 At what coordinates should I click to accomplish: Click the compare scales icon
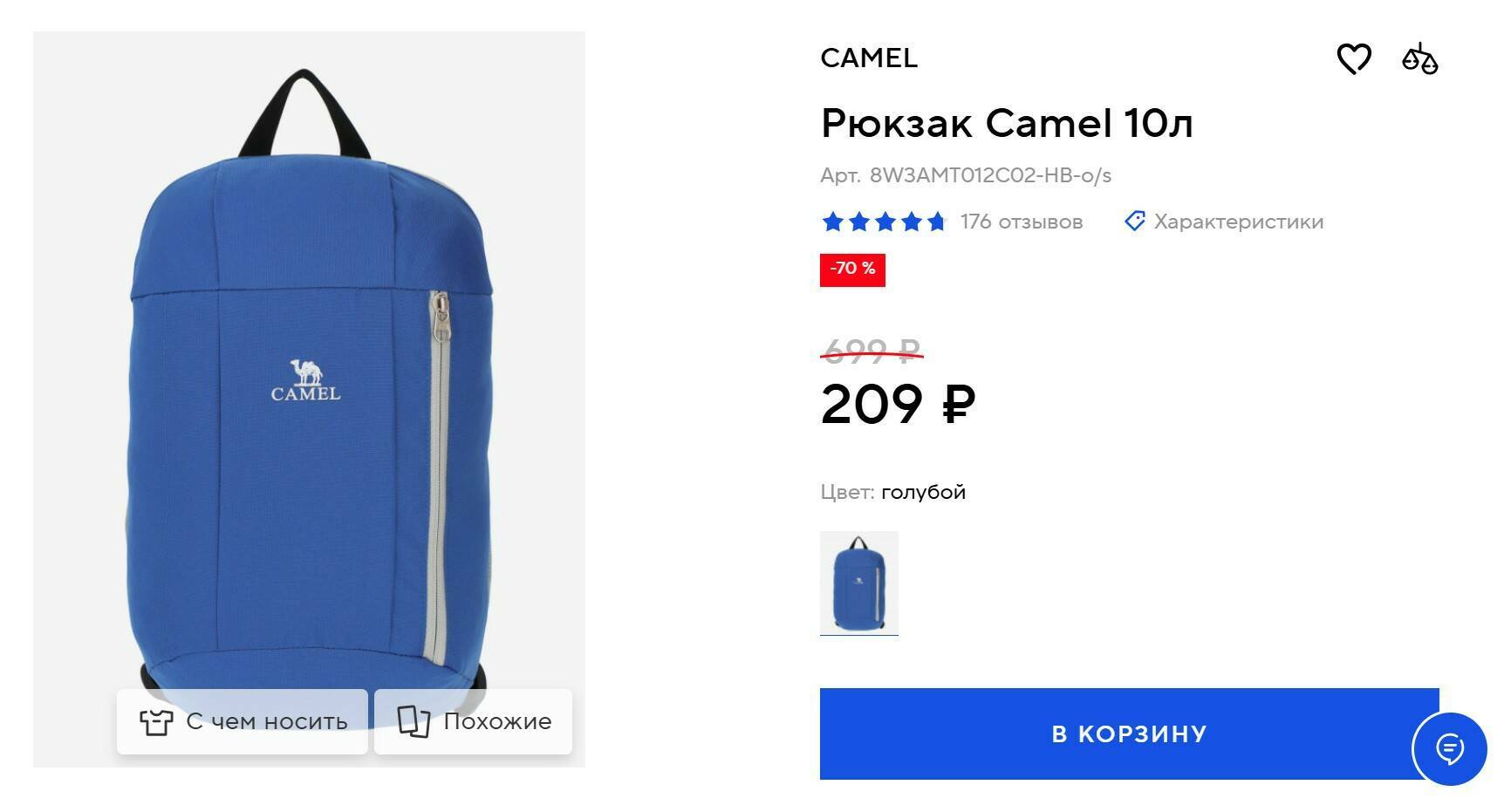(1419, 59)
